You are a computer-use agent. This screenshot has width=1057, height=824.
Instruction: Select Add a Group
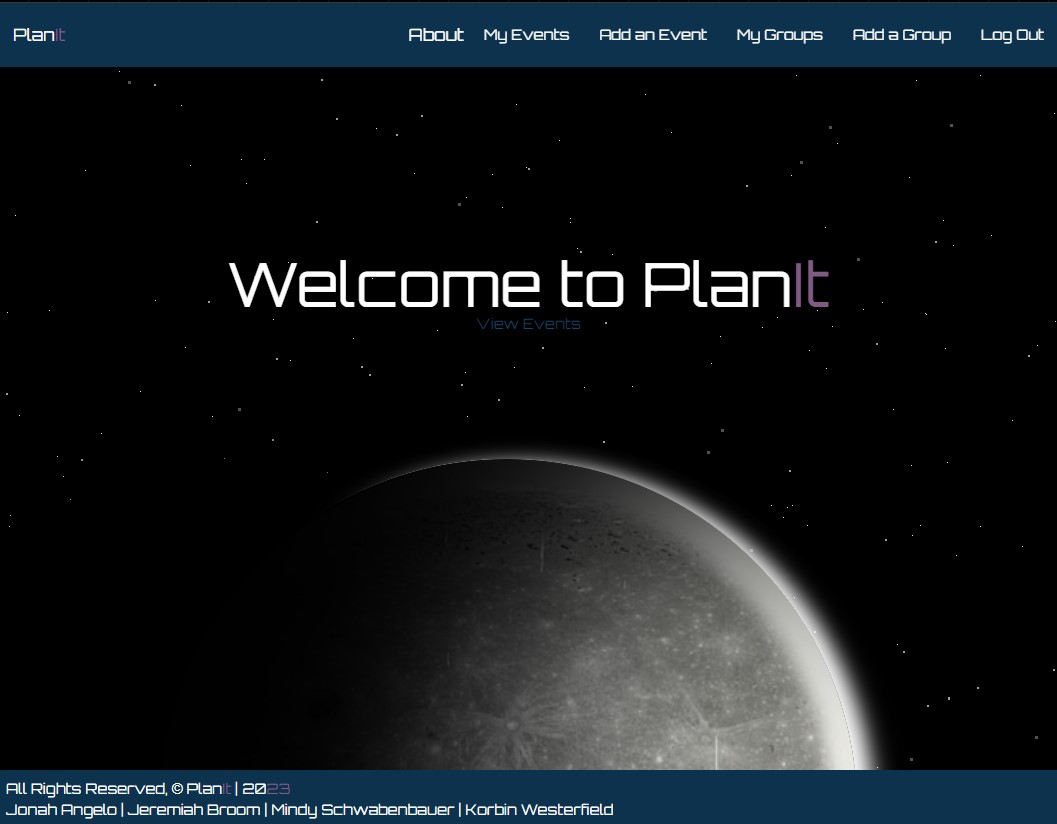point(902,35)
